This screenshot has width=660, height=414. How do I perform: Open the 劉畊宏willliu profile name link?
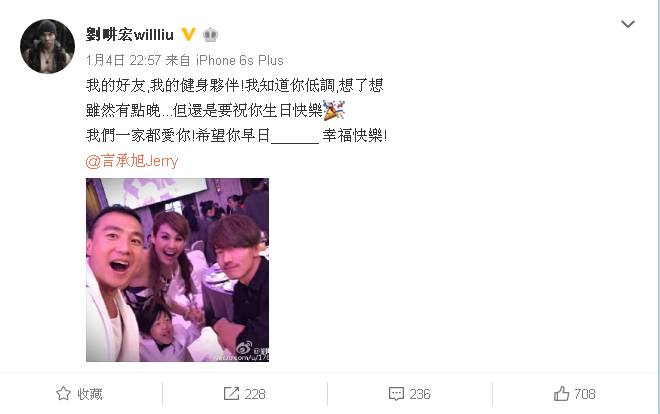pyautogui.click(x=130, y=34)
